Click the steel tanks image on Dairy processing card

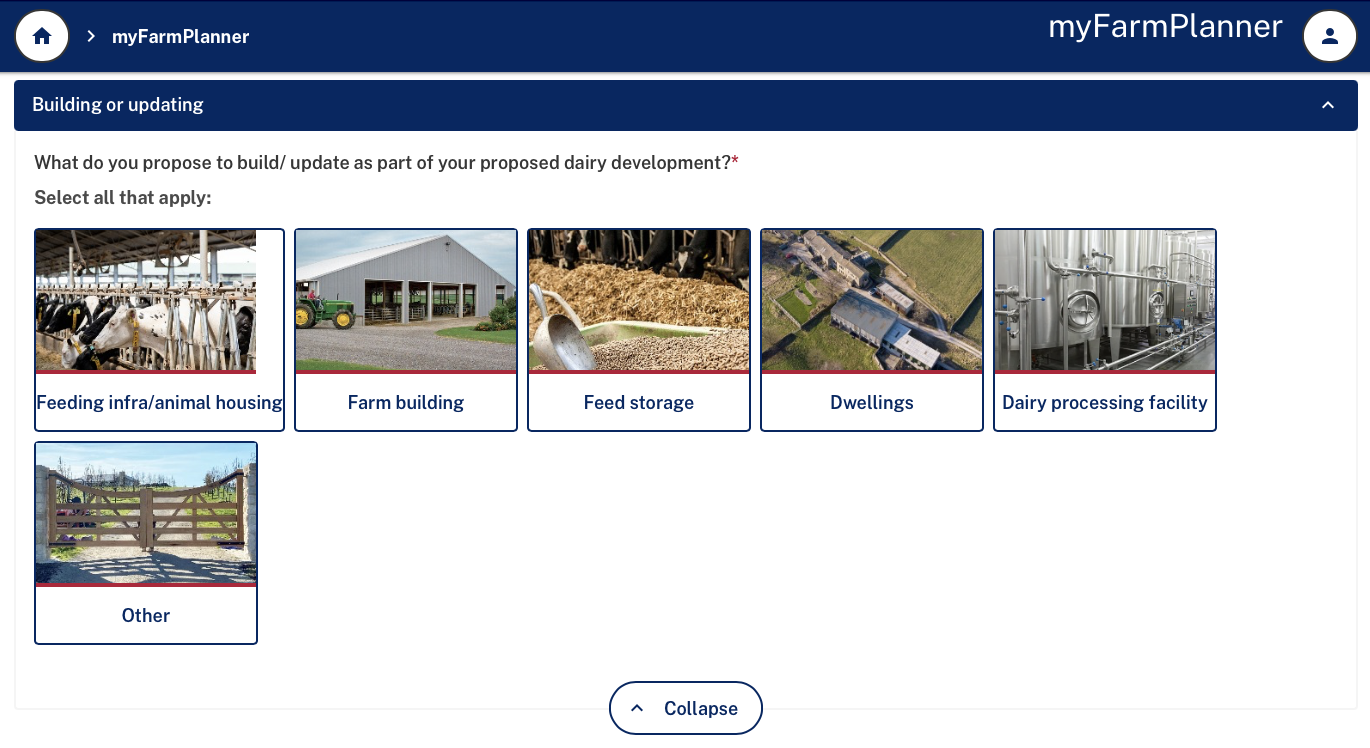pyautogui.click(x=1104, y=300)
